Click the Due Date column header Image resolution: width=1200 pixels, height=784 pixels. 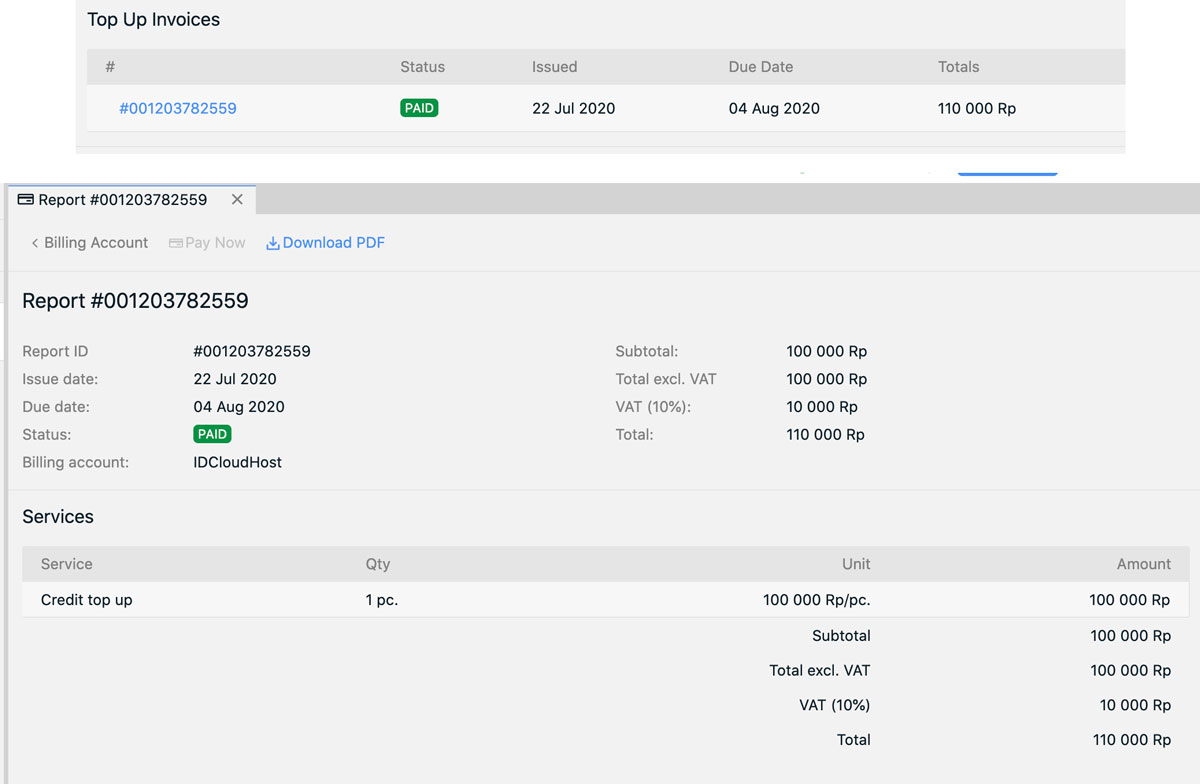(761, 66)
